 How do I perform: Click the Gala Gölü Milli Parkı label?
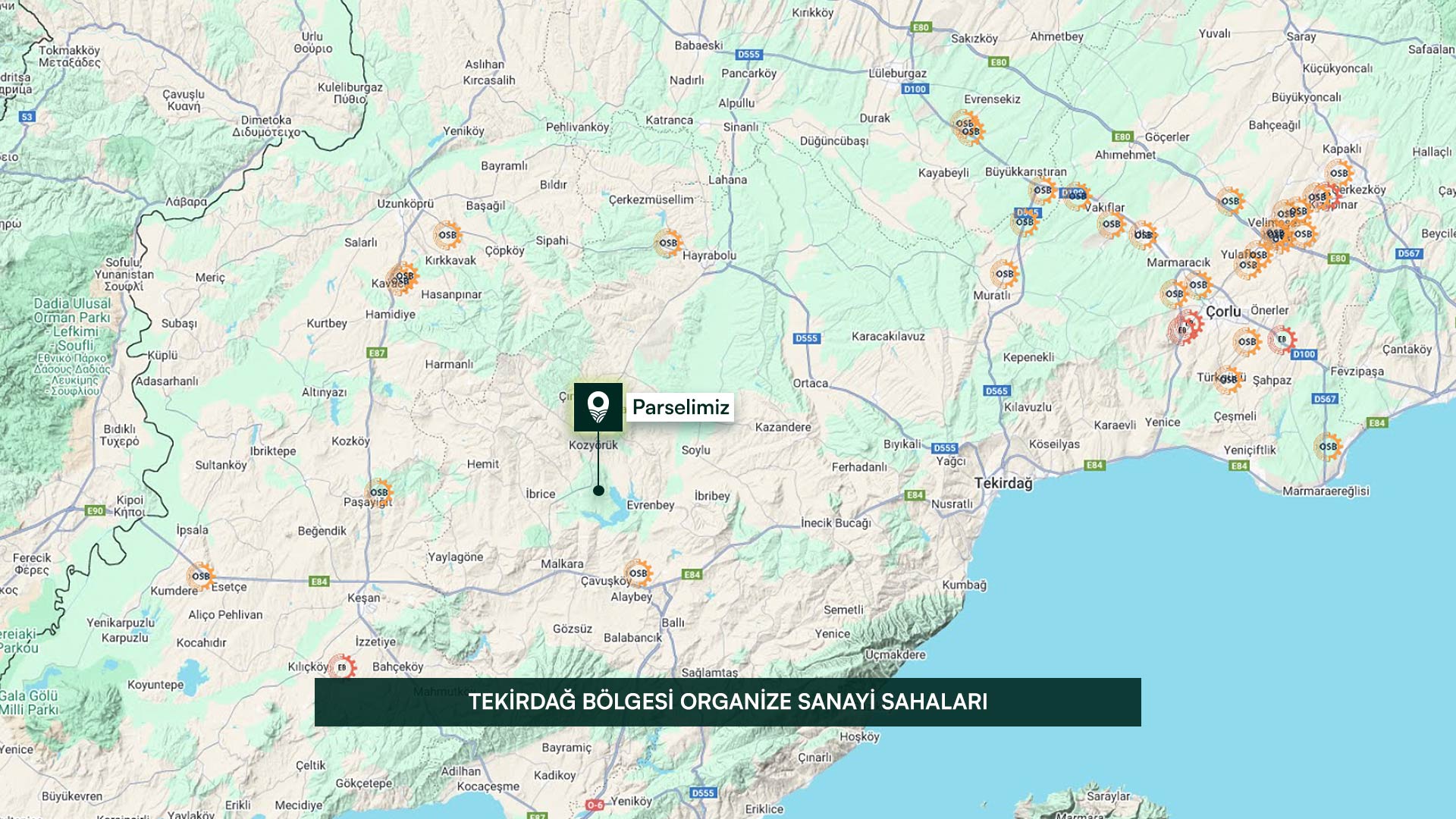pyautogui.click(x=29, y=703)
